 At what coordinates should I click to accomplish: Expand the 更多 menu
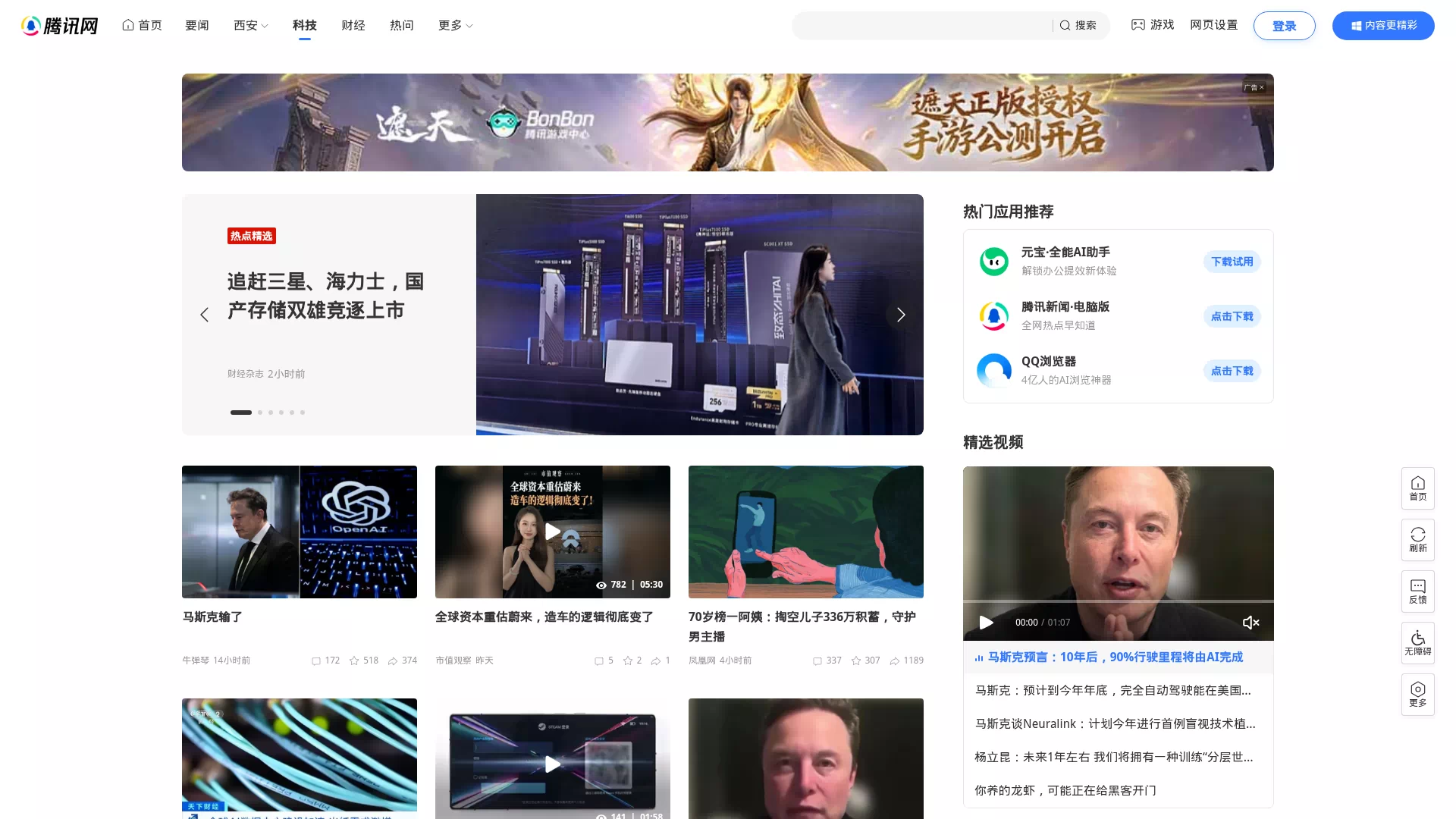point(456,25)
